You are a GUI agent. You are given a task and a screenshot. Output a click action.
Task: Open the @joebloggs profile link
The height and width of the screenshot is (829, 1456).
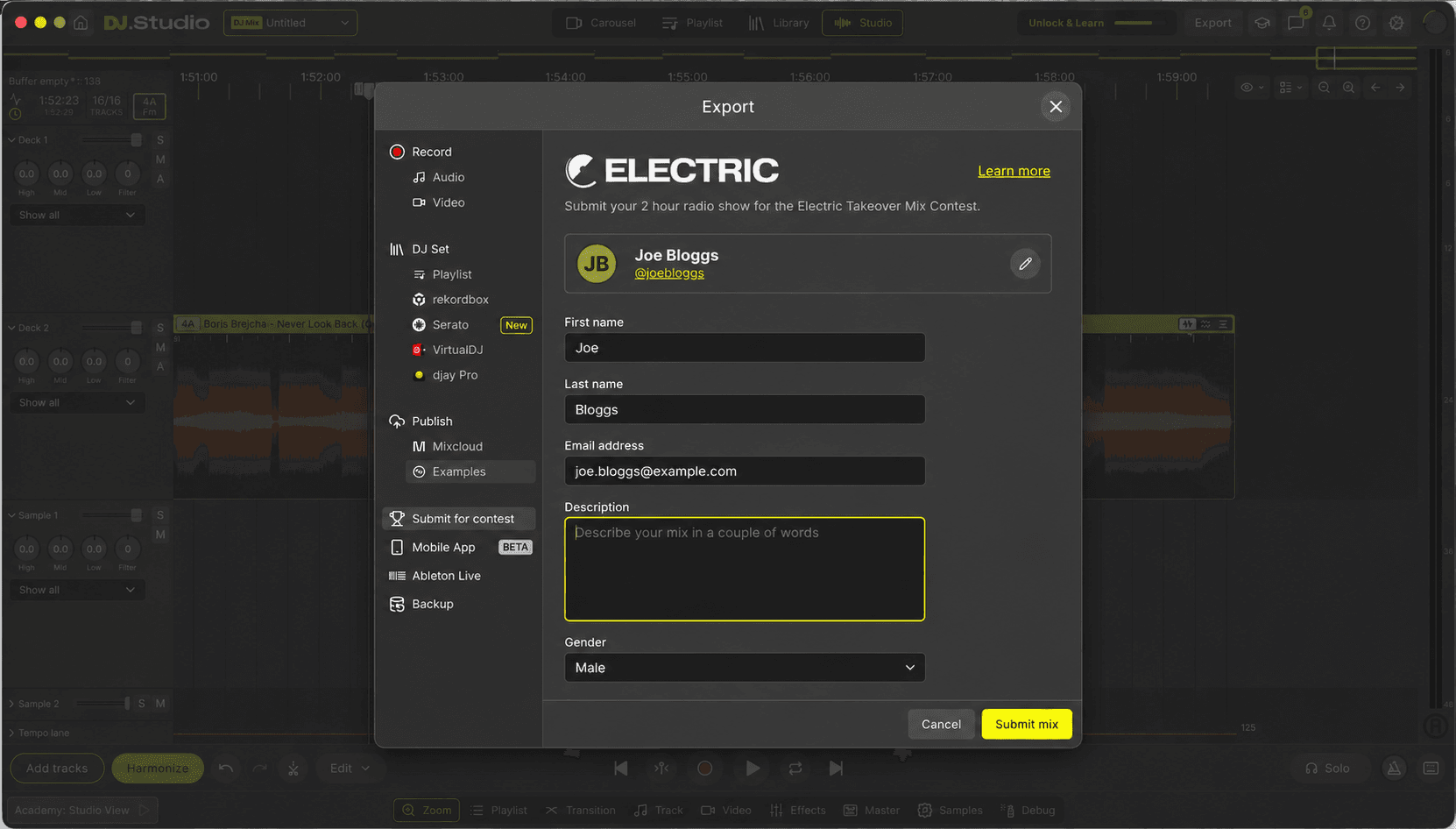click(669, 273)
